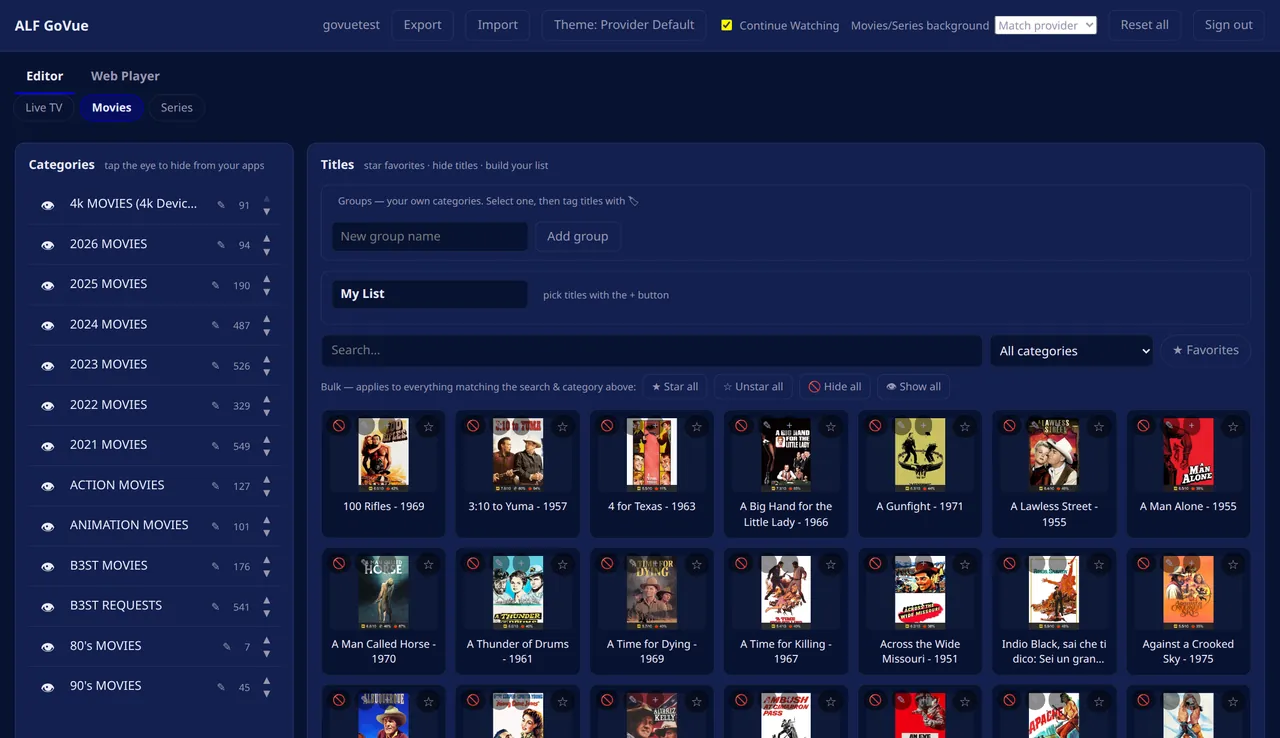The width and height of the screenshot is (1280, 738).
Task: Move ANIMATION MOVIES category up
Action: pos(267,520)
